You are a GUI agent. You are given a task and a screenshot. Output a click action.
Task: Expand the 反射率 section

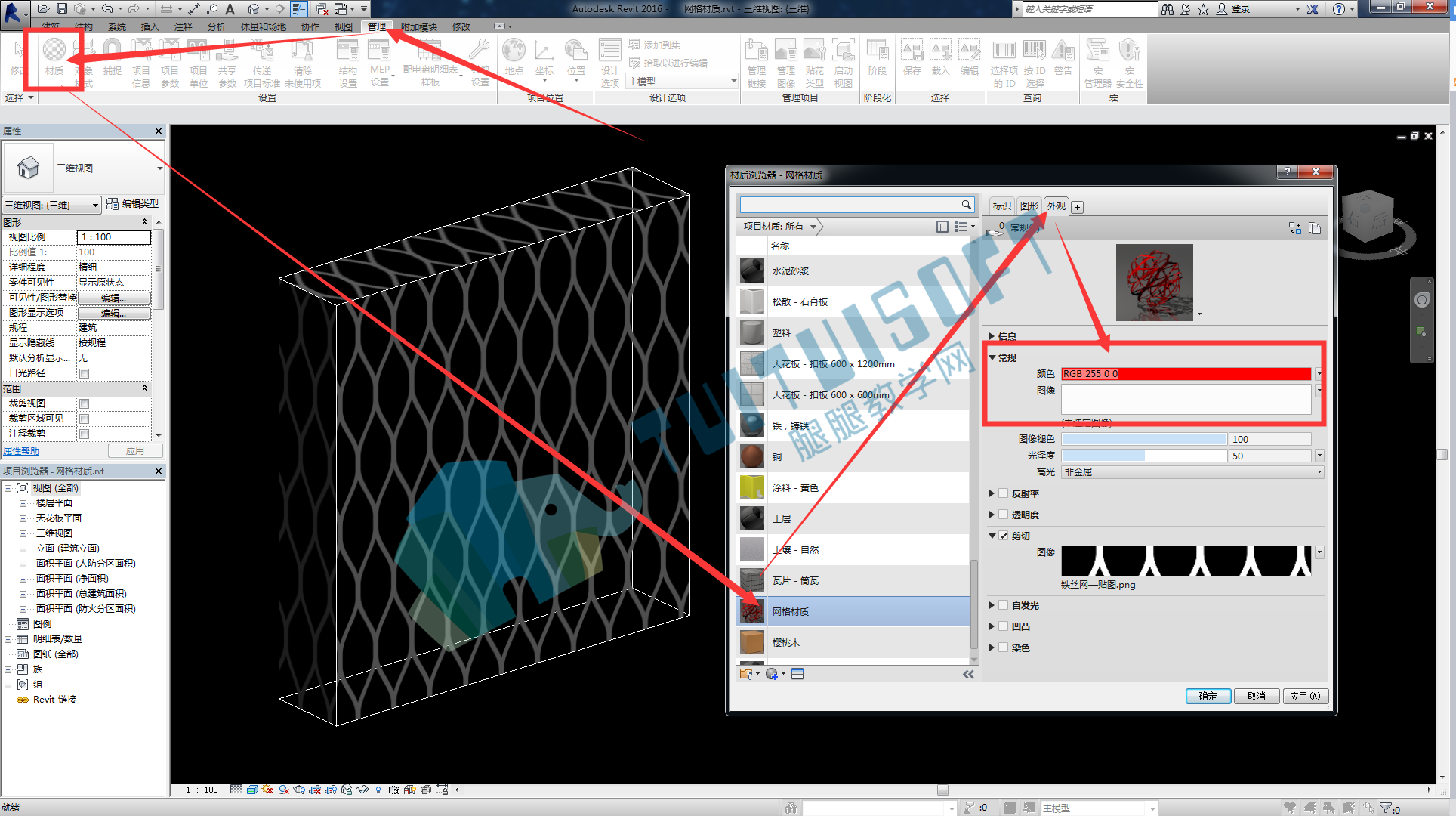[992, 493]
